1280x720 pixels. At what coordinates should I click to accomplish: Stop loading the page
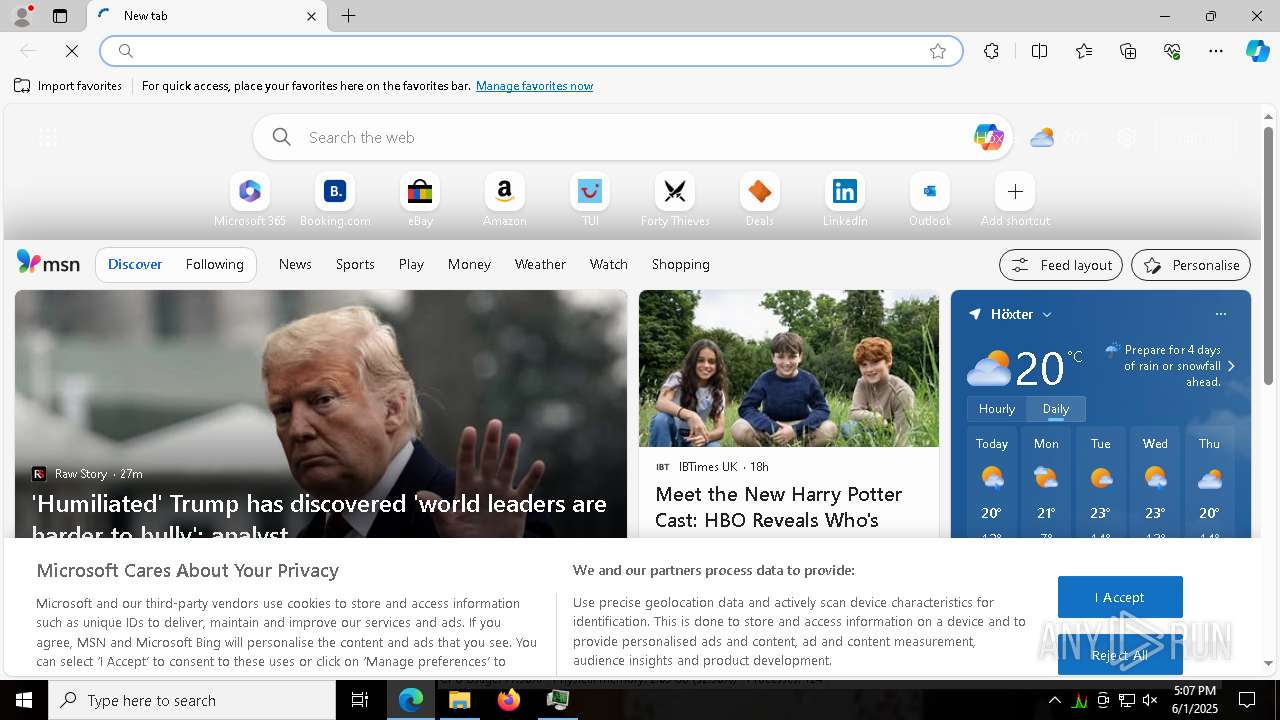point(72,51)
